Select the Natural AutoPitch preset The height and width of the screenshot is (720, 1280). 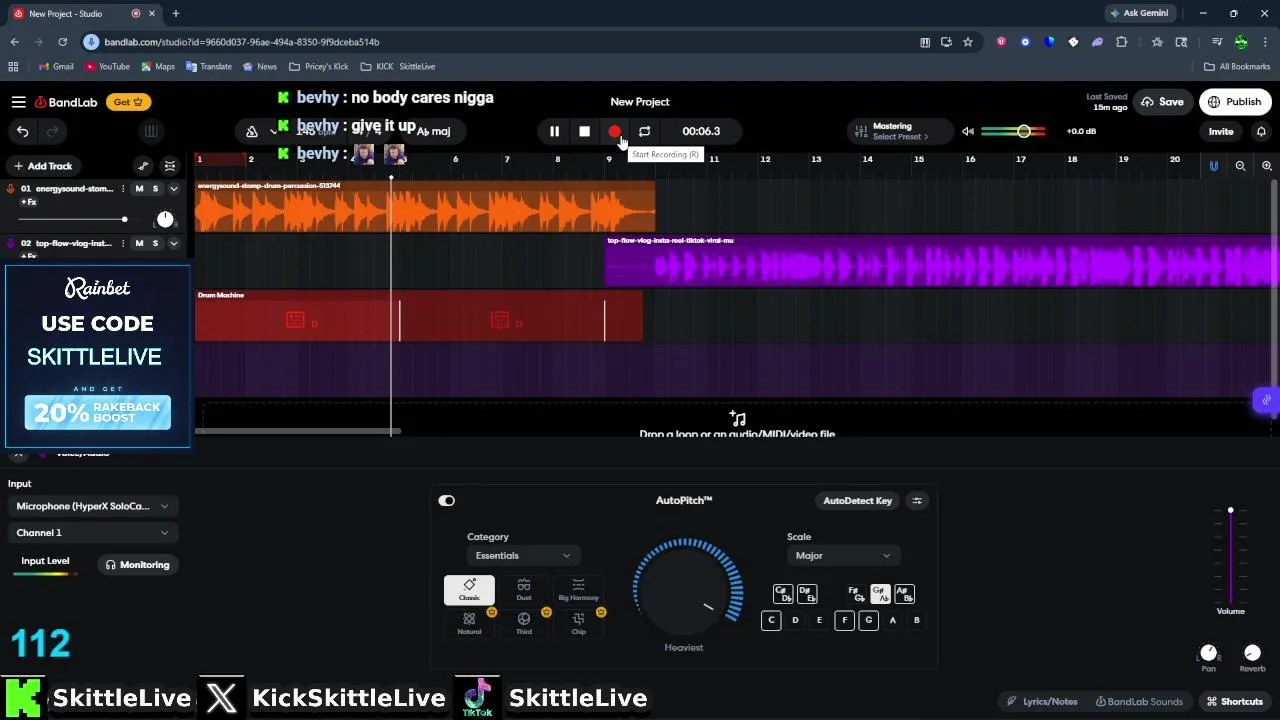(x=469, y=623)
